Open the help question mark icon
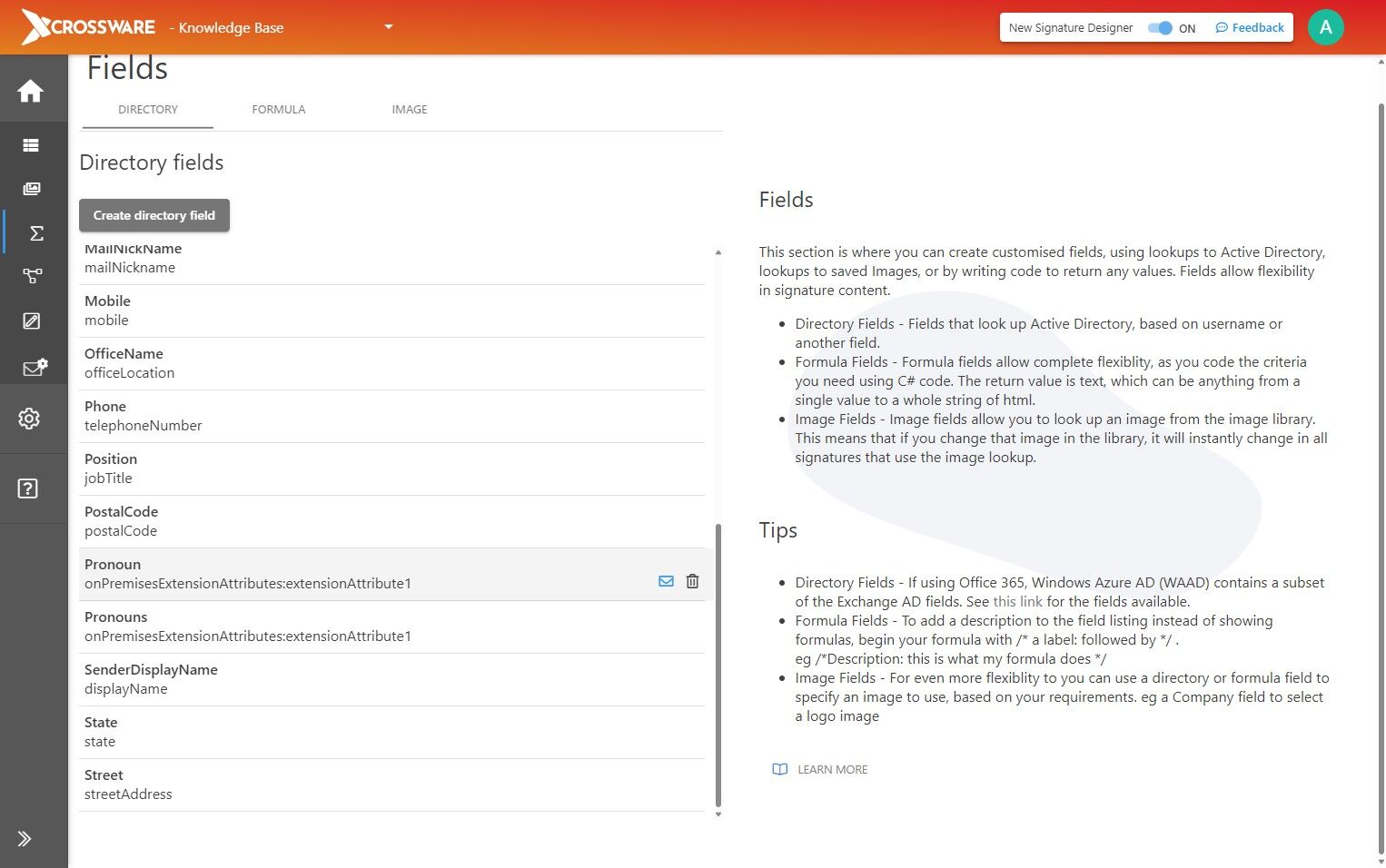The image size is (1386, 868). tap(28, 488)
